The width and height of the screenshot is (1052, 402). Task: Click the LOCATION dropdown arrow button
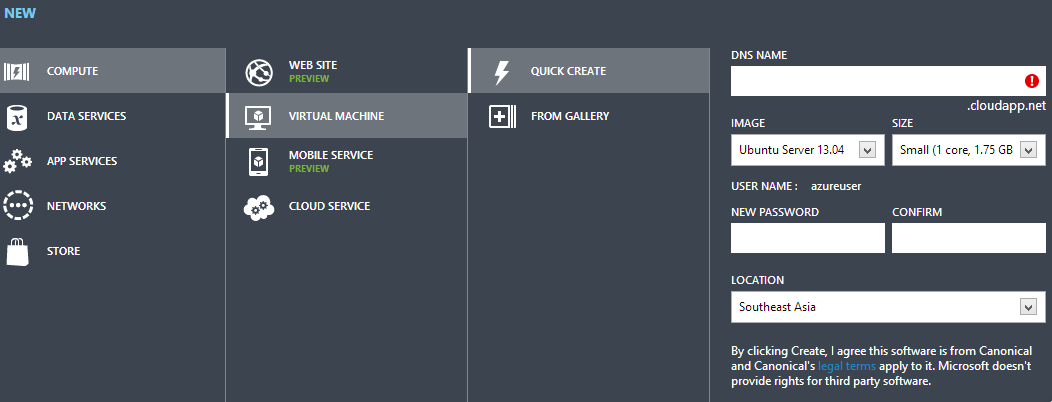(x=1029, y=307)
